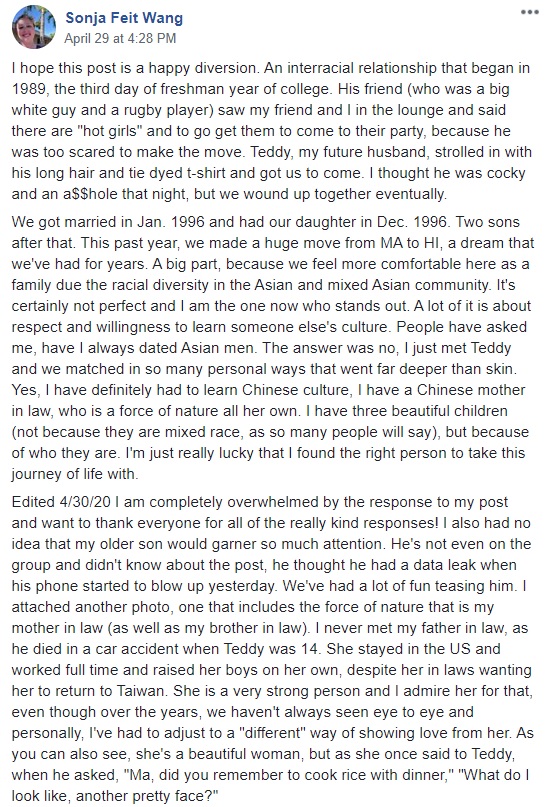The width and height of the screenshot is (547, 807).
Task: Click the first paragraph starting "I hope this post"
Action: [x=272, y=131]
